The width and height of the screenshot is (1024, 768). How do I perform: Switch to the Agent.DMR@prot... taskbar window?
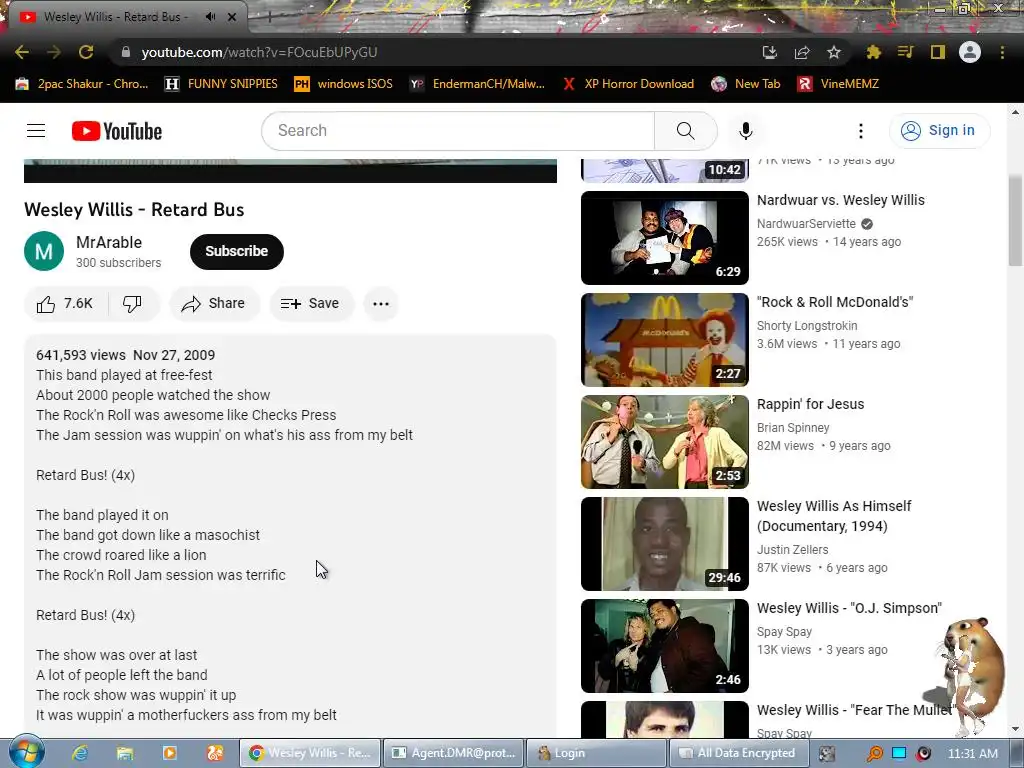[454, 754]
